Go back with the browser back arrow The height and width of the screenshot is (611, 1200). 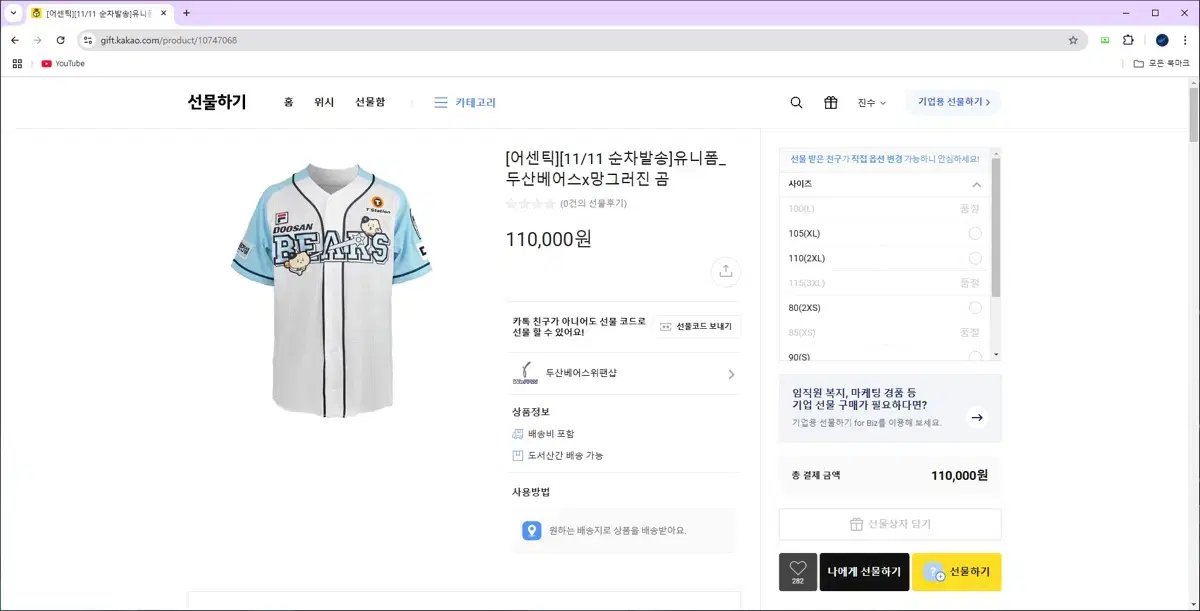(x=15, y=40)
